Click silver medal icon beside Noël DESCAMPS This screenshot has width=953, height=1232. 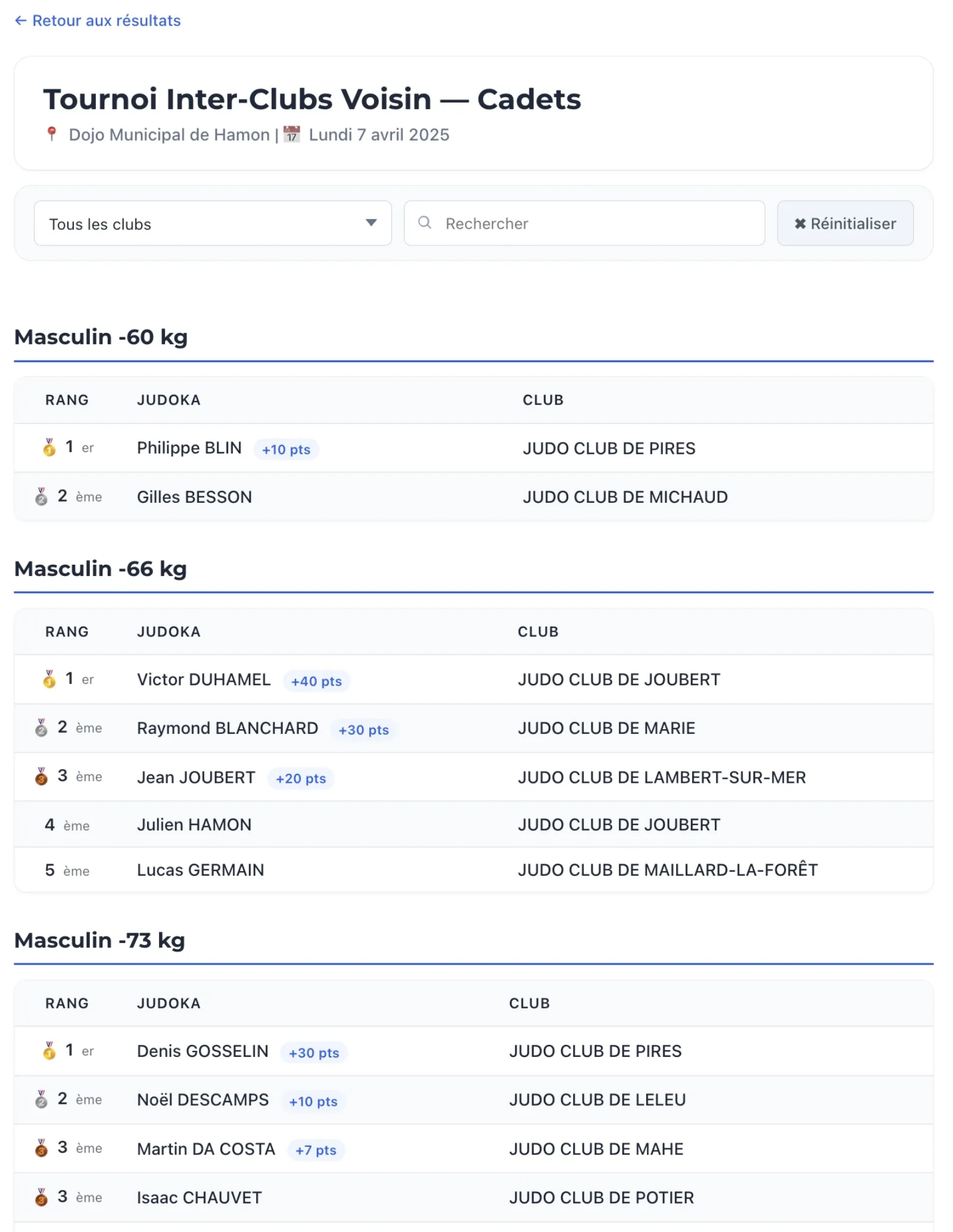41,1099
